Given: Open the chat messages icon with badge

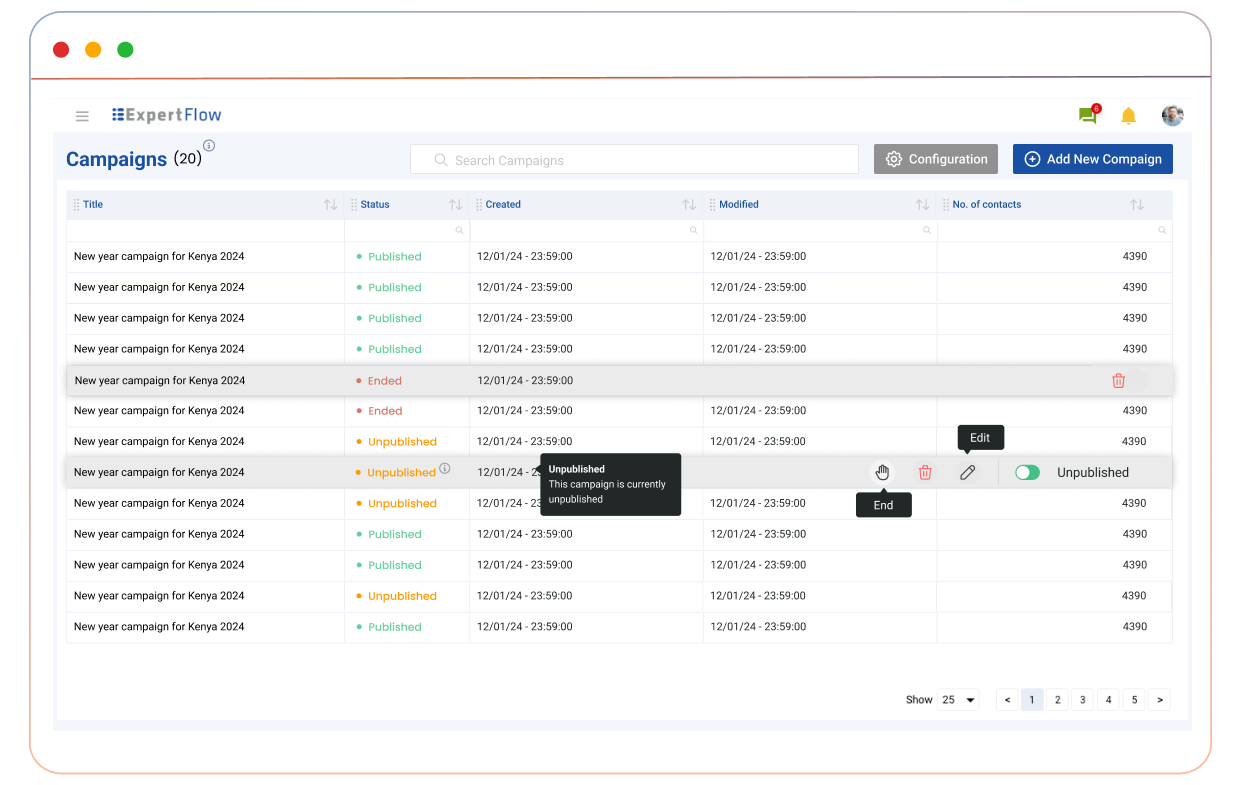Looking at the screenshot, I should click(x=1088, y=116).
